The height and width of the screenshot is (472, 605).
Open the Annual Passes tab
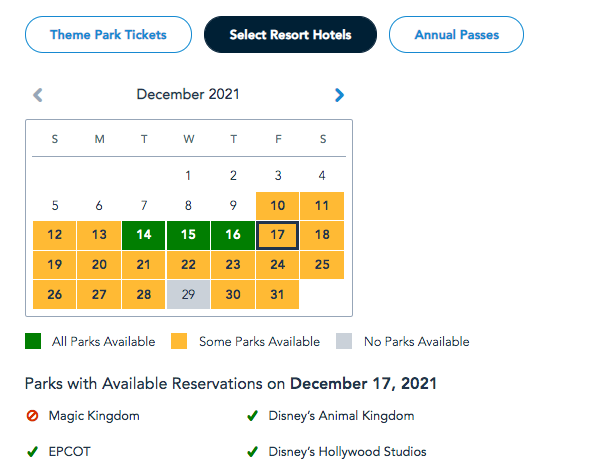pos(456,35)
